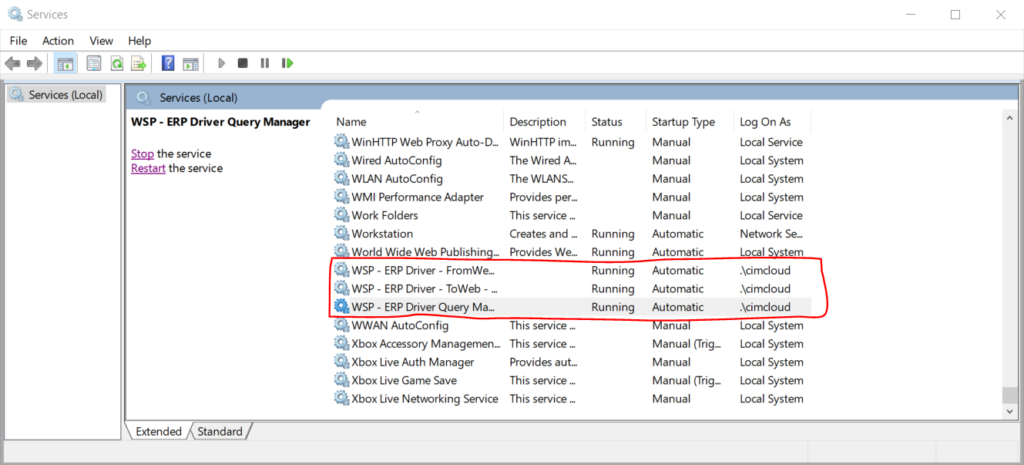Click Network Se... log on cell for Workstation
Viewport: 1024px width, 465px height.
point(771,233)
